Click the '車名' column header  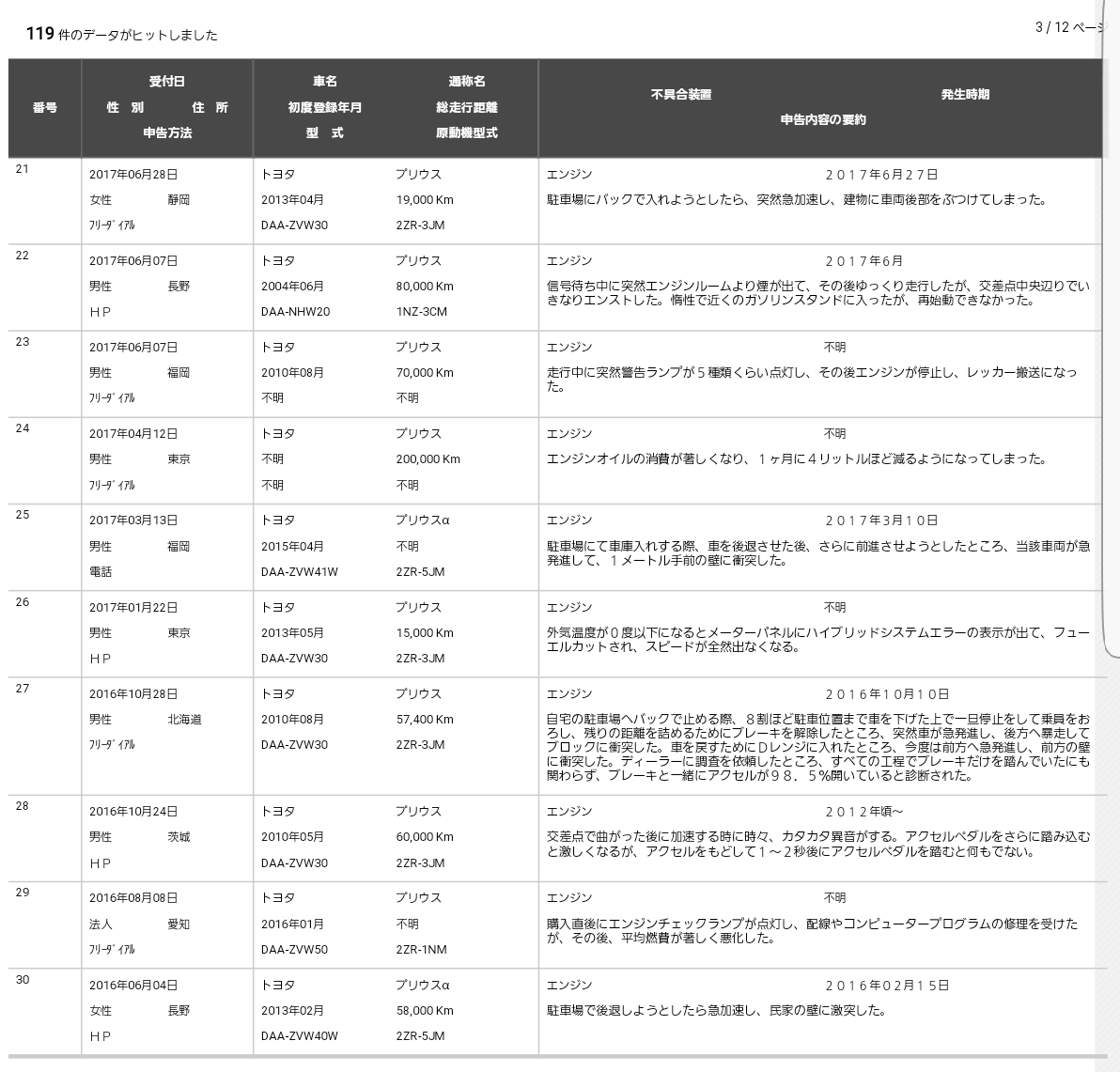pos(324,82)
